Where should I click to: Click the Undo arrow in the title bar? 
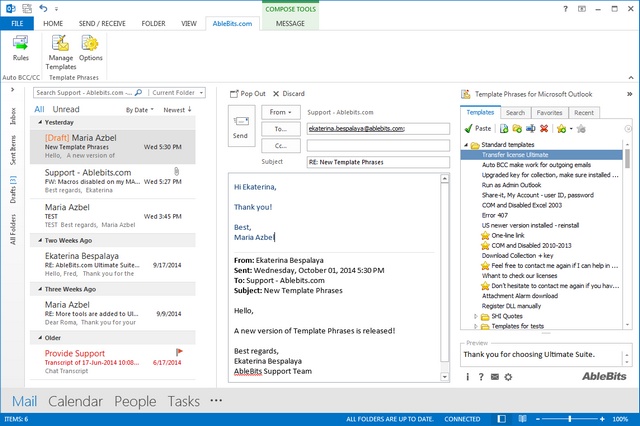(43, 8)
